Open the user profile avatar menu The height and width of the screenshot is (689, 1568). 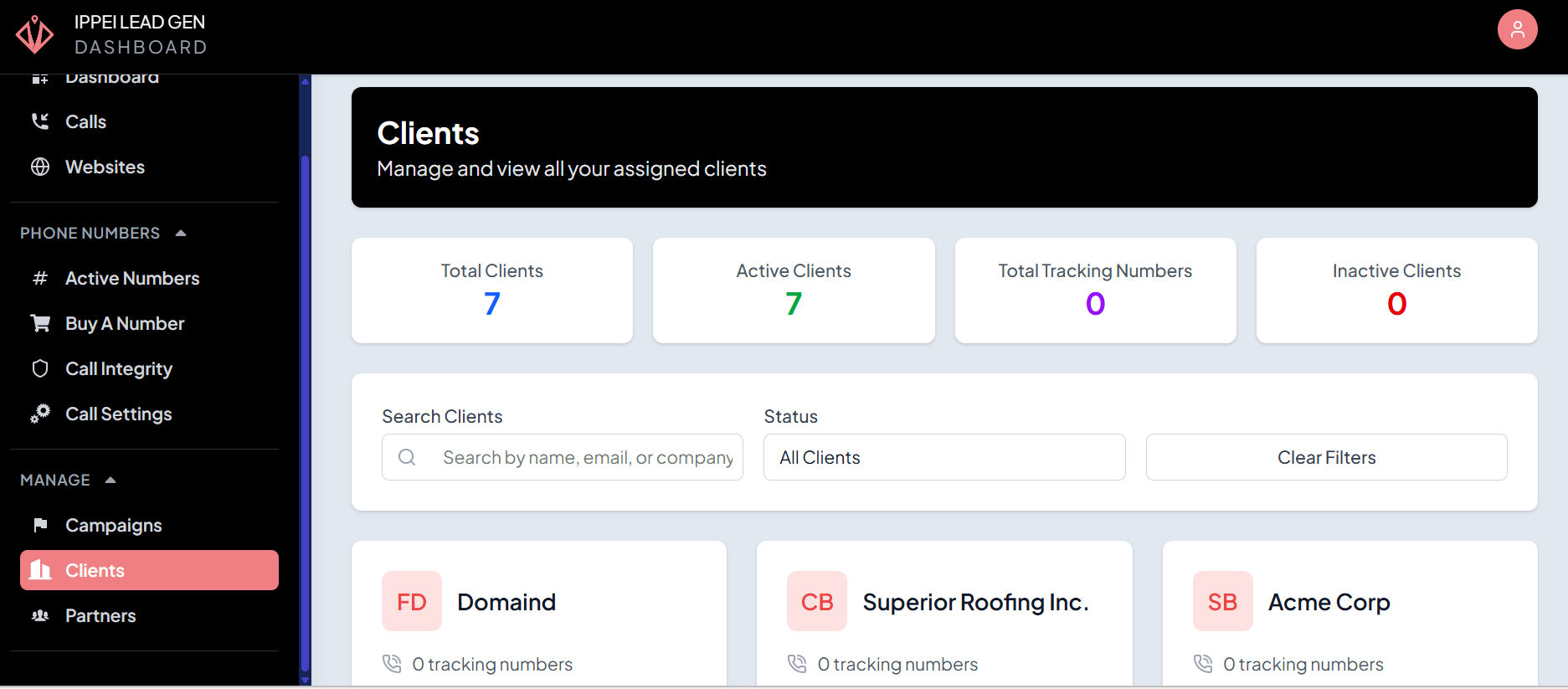[x=1517, y=29]
